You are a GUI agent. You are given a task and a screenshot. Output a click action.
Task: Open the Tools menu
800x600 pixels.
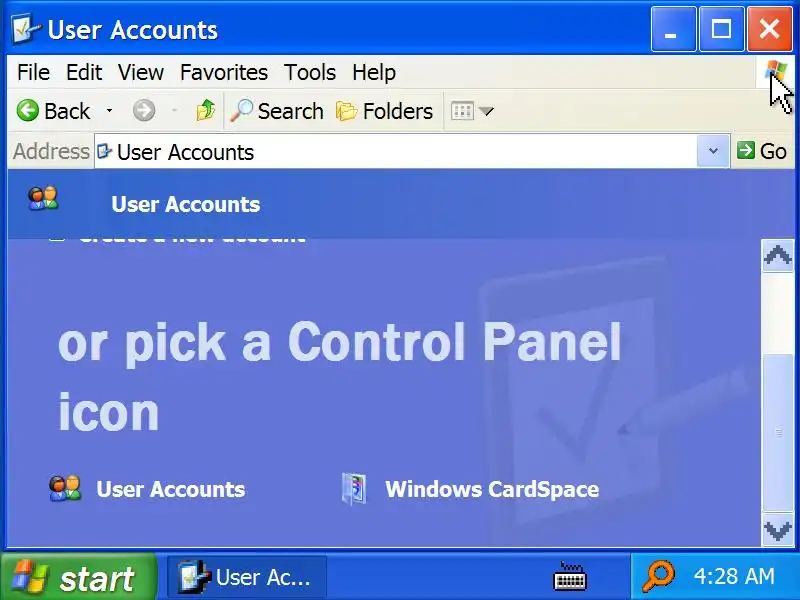pos(310,72)
